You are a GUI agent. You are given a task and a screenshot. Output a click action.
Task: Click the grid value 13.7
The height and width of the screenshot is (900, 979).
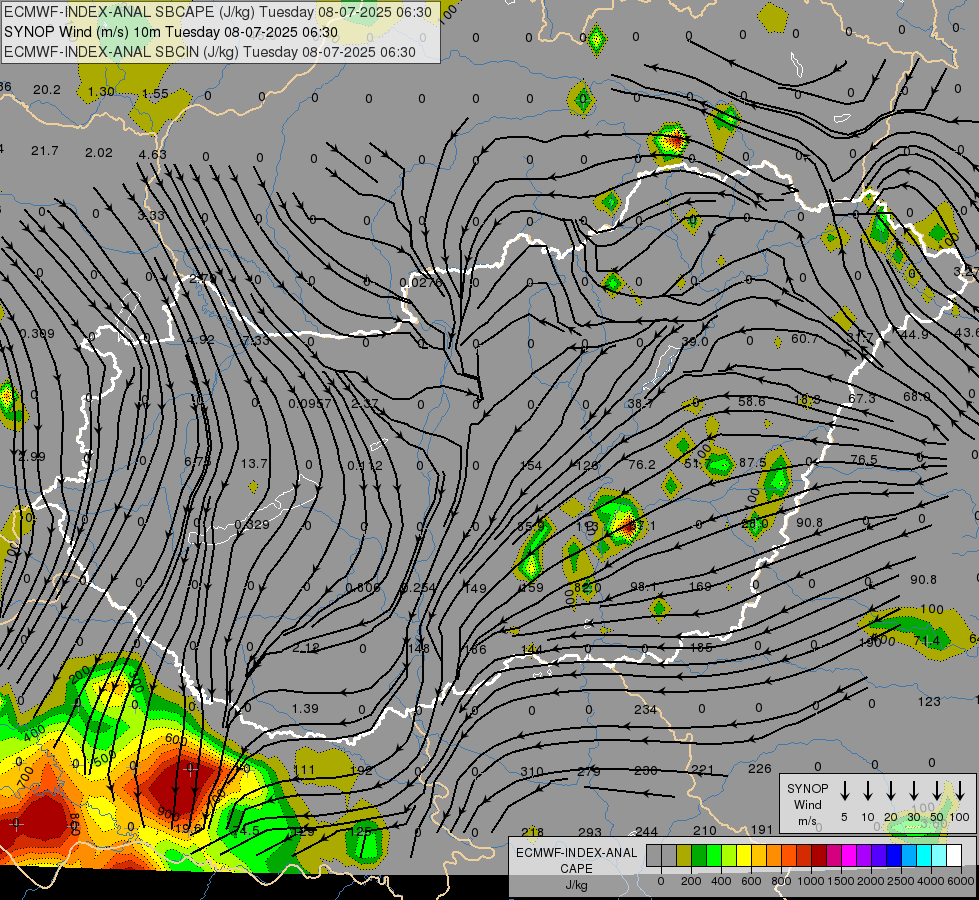point(254,464)
